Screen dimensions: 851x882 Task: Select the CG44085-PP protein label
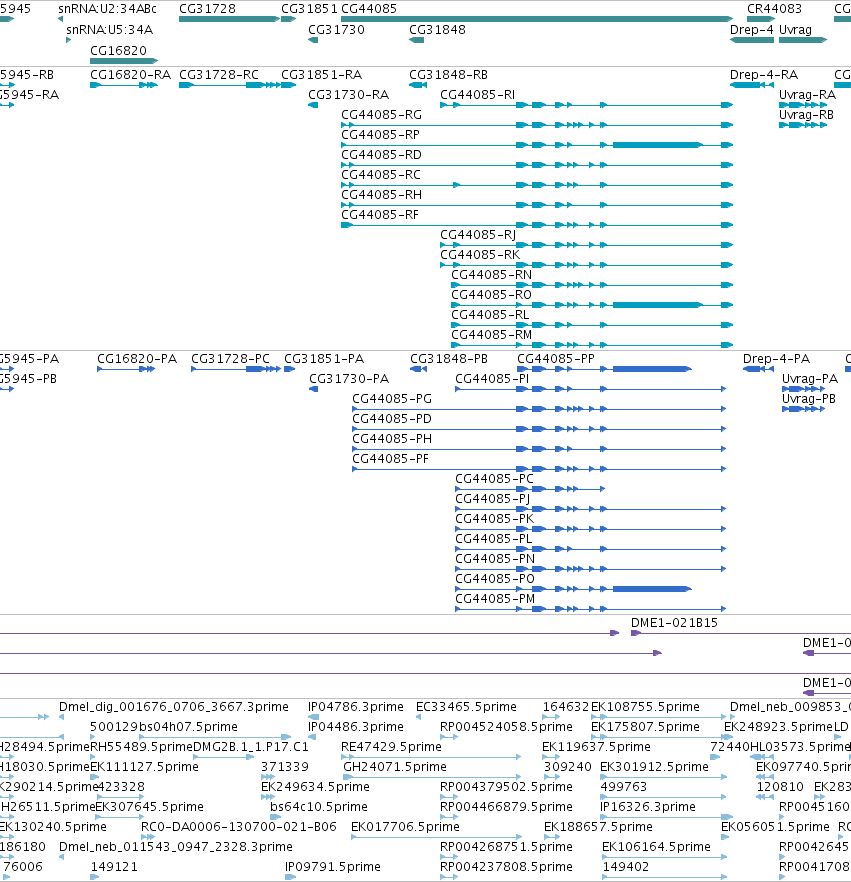tap(556, 359)
